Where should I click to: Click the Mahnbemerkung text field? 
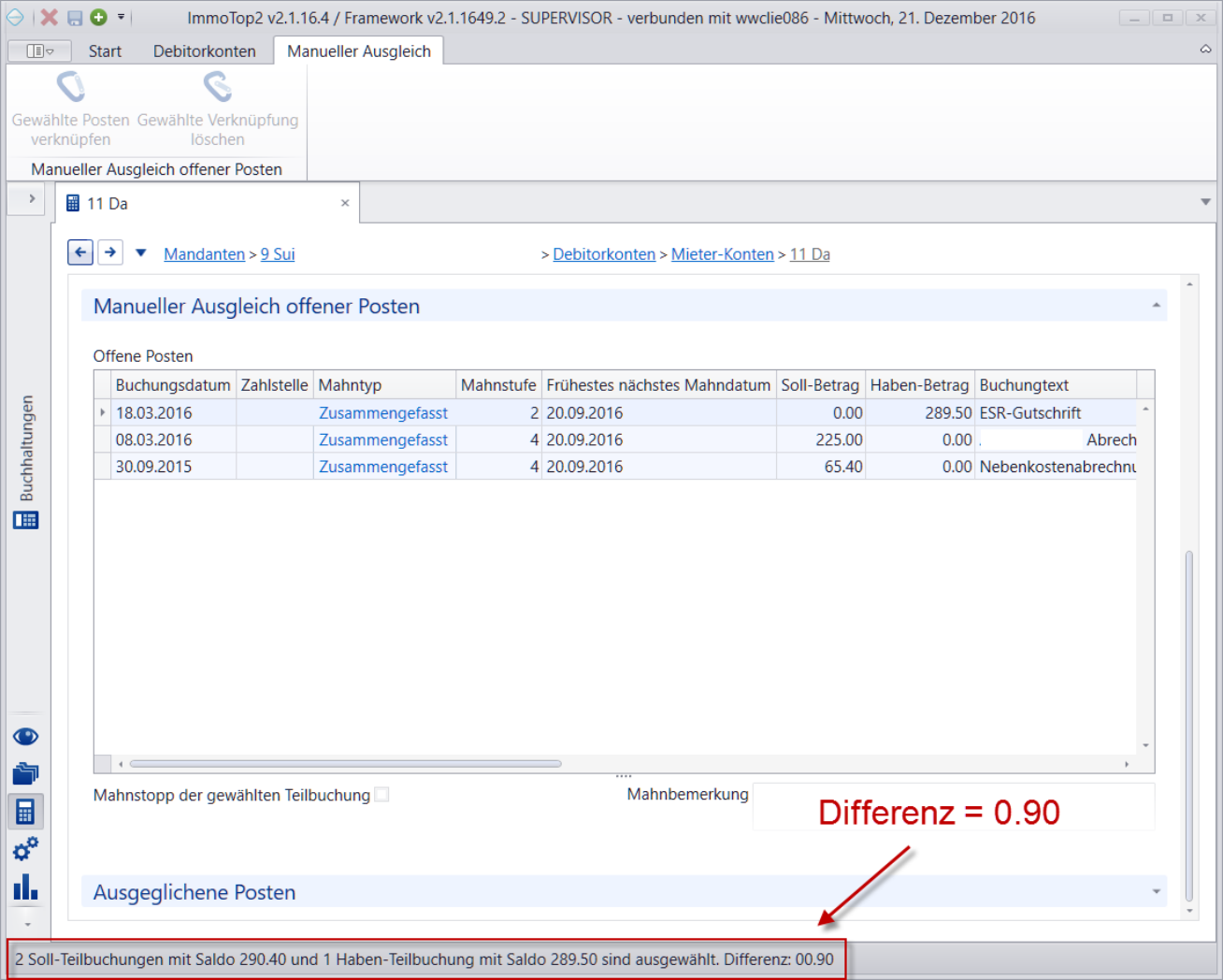point(954,806)
